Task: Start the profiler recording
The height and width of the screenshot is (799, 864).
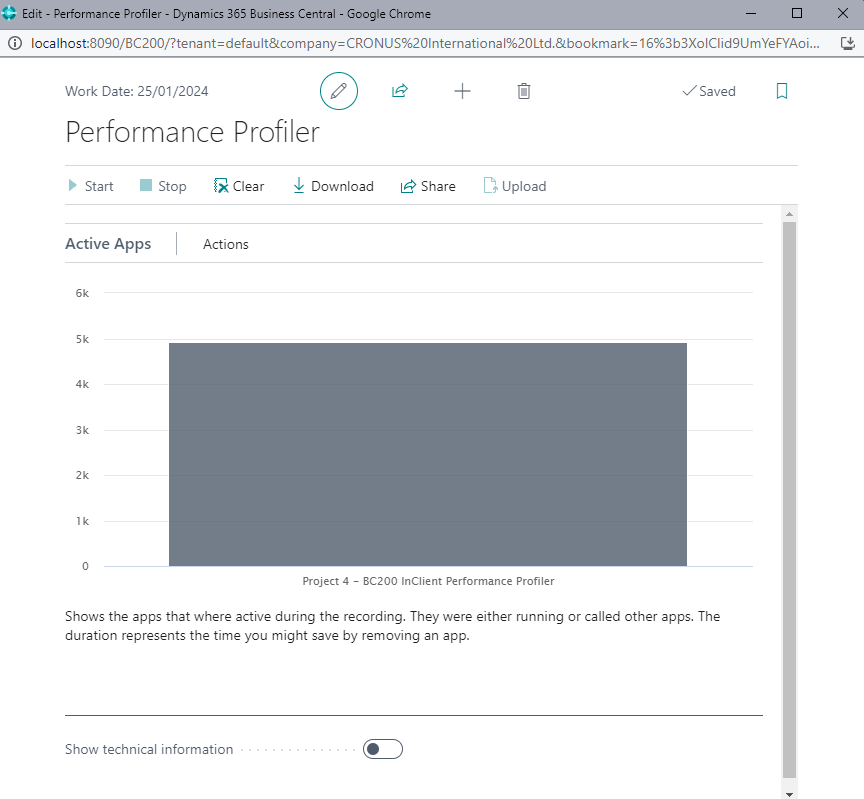Action: coord(90,186)
